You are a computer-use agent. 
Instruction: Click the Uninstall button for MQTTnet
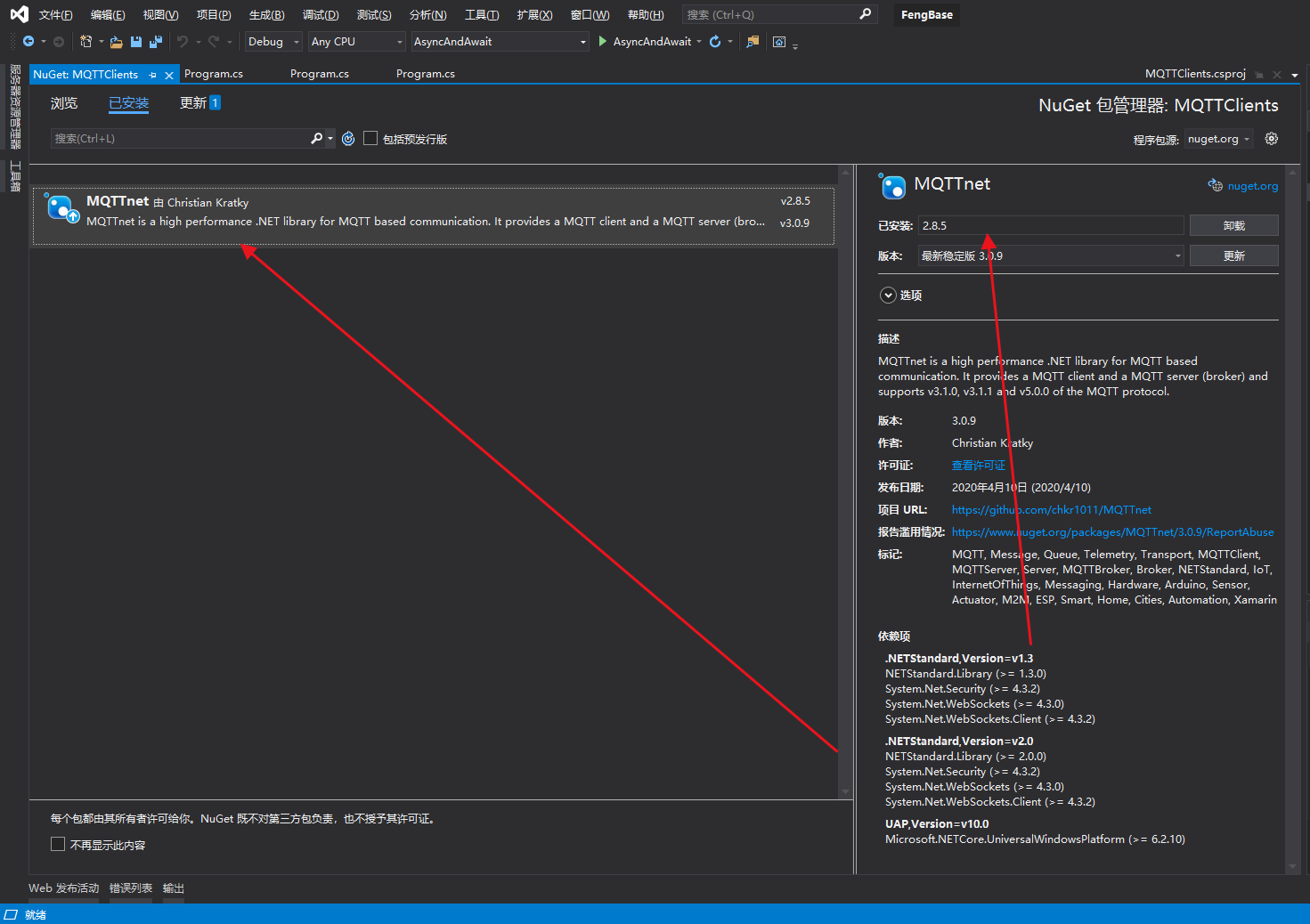click(x=1233, y=225)
